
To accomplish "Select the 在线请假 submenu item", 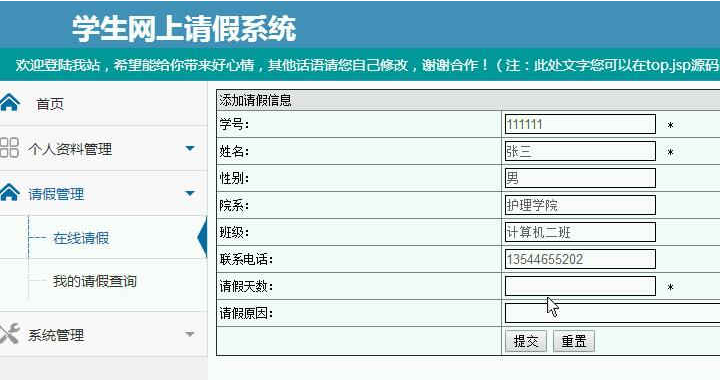I will click(x=81, y=238).
